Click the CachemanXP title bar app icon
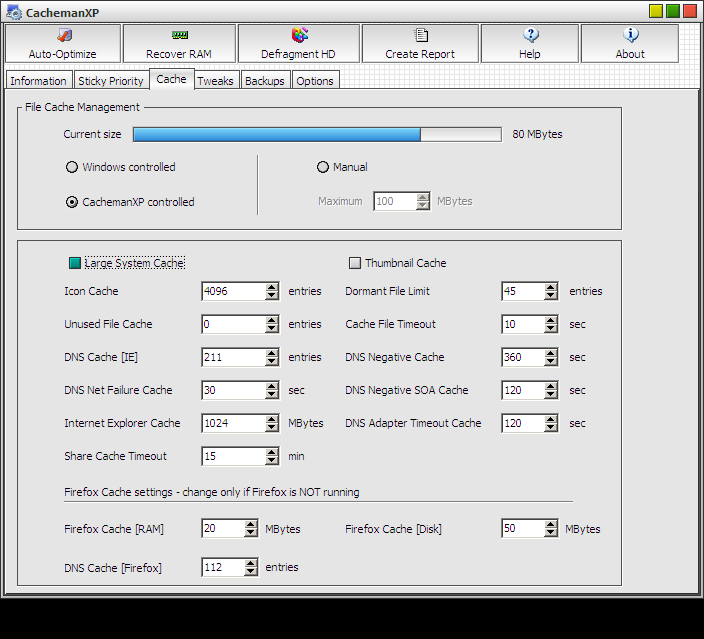This screenshot has height=639, width=704. (13, 13)
